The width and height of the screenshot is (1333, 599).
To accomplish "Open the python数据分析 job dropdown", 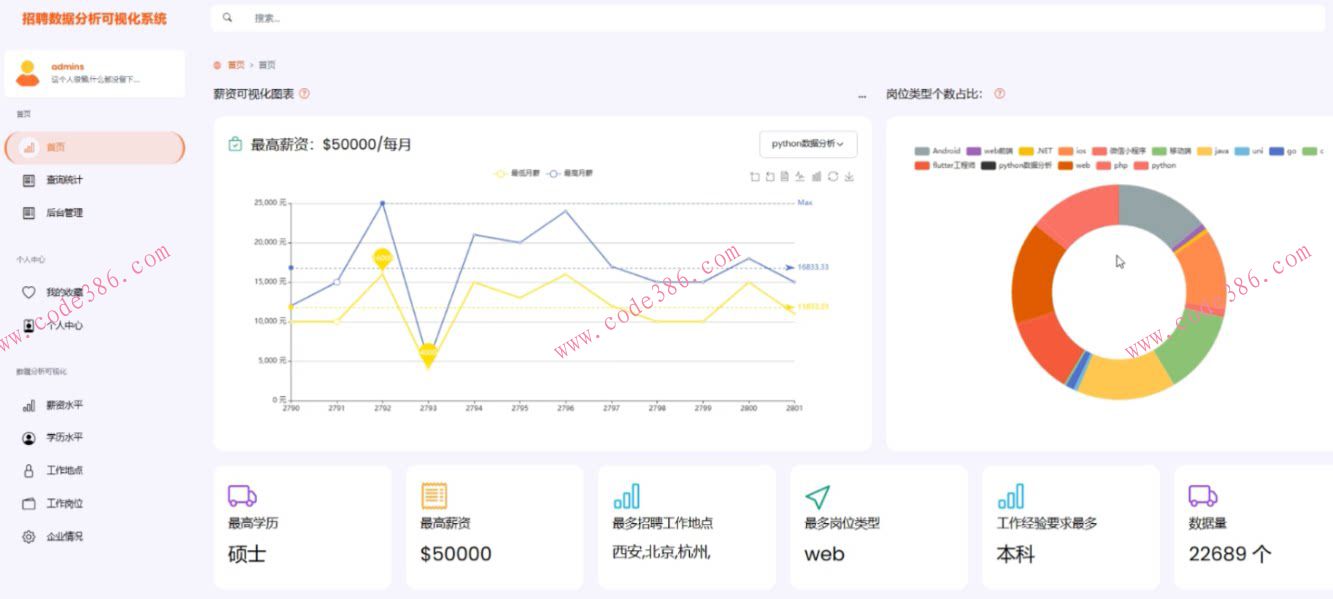I will point(808,144).
